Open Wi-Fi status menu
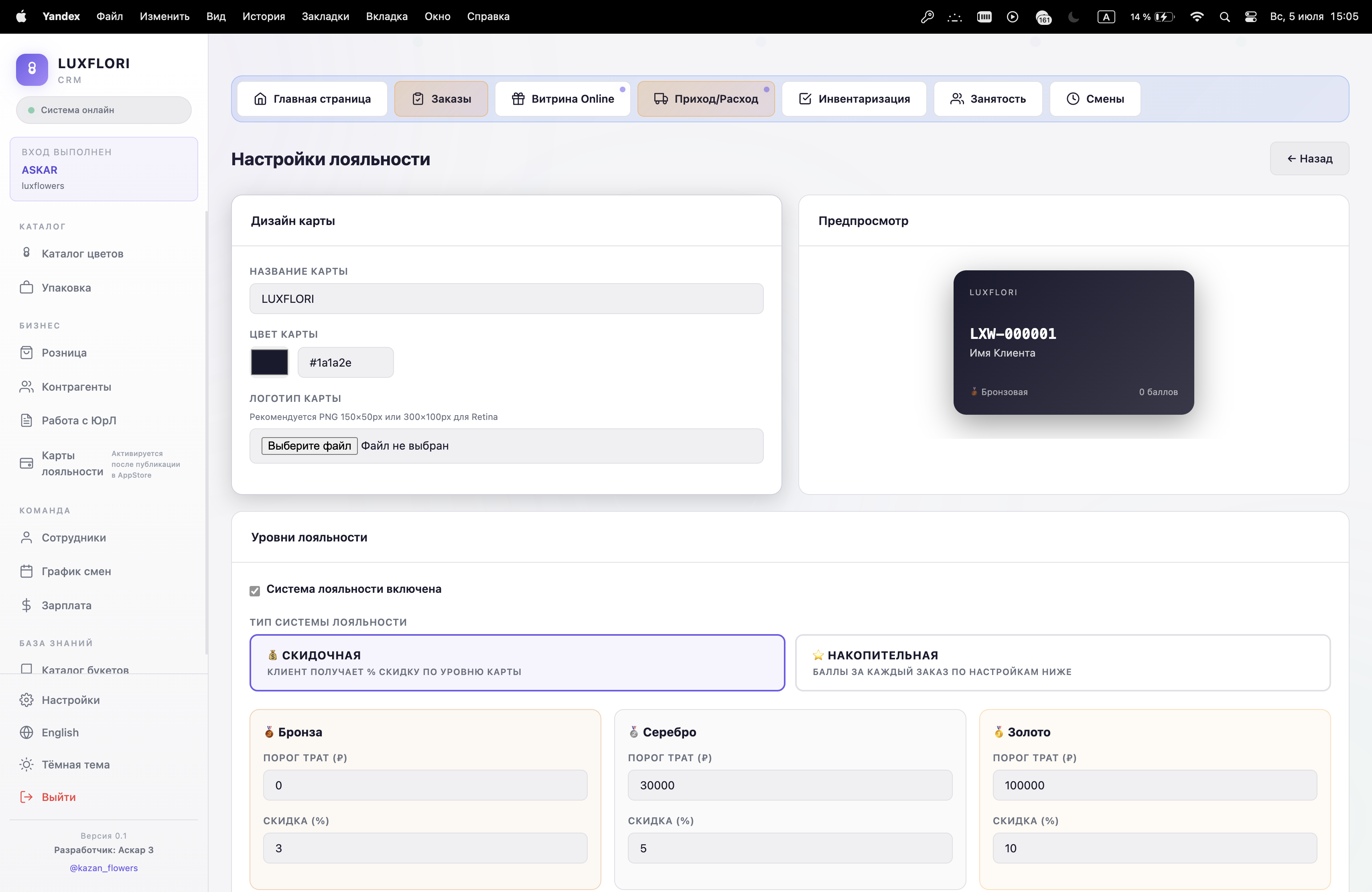Viewport: 1372px width, 892px height. 1197,17
